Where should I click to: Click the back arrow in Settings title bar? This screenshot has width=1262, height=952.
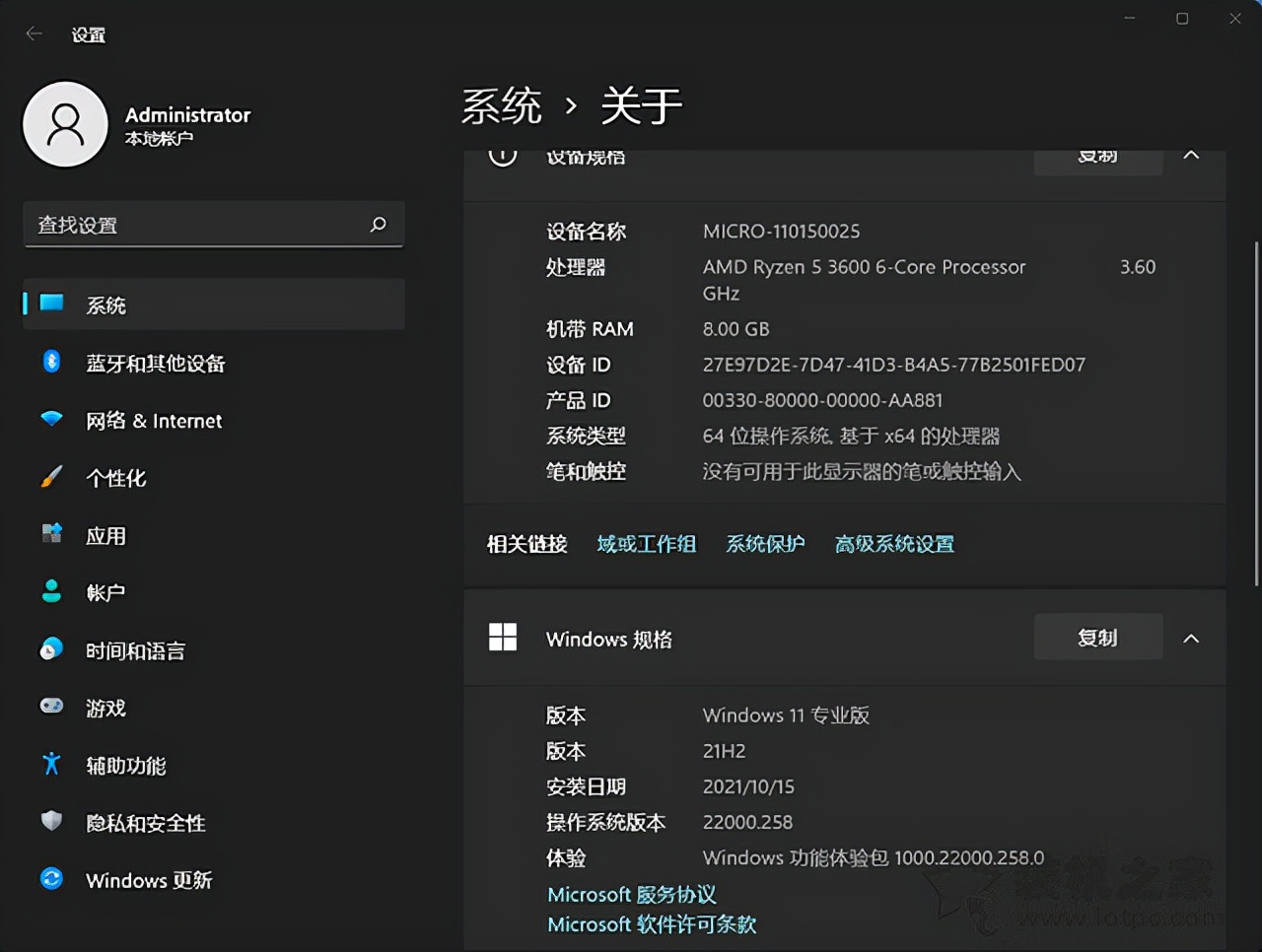click(35, 34)
